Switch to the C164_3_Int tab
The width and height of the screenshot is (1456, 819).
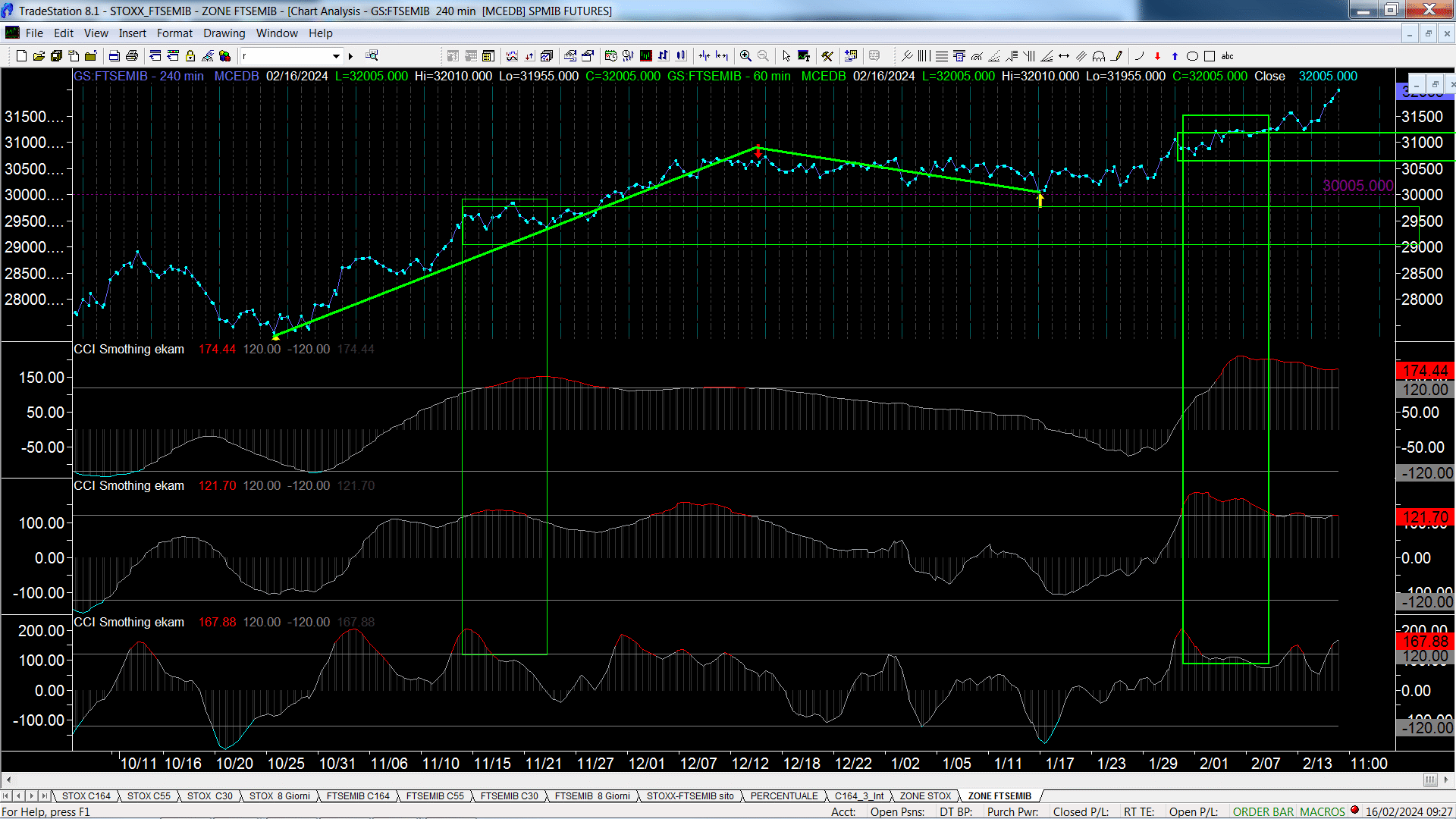(859, 795)
